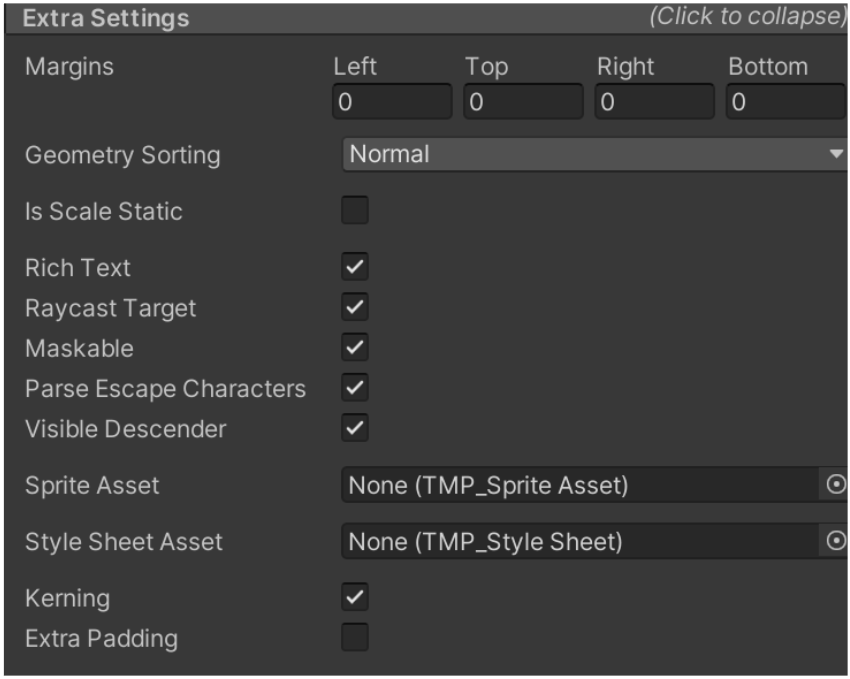Click the Bottom margin input field
Viewport: 850px width, 679px height.
786,102
